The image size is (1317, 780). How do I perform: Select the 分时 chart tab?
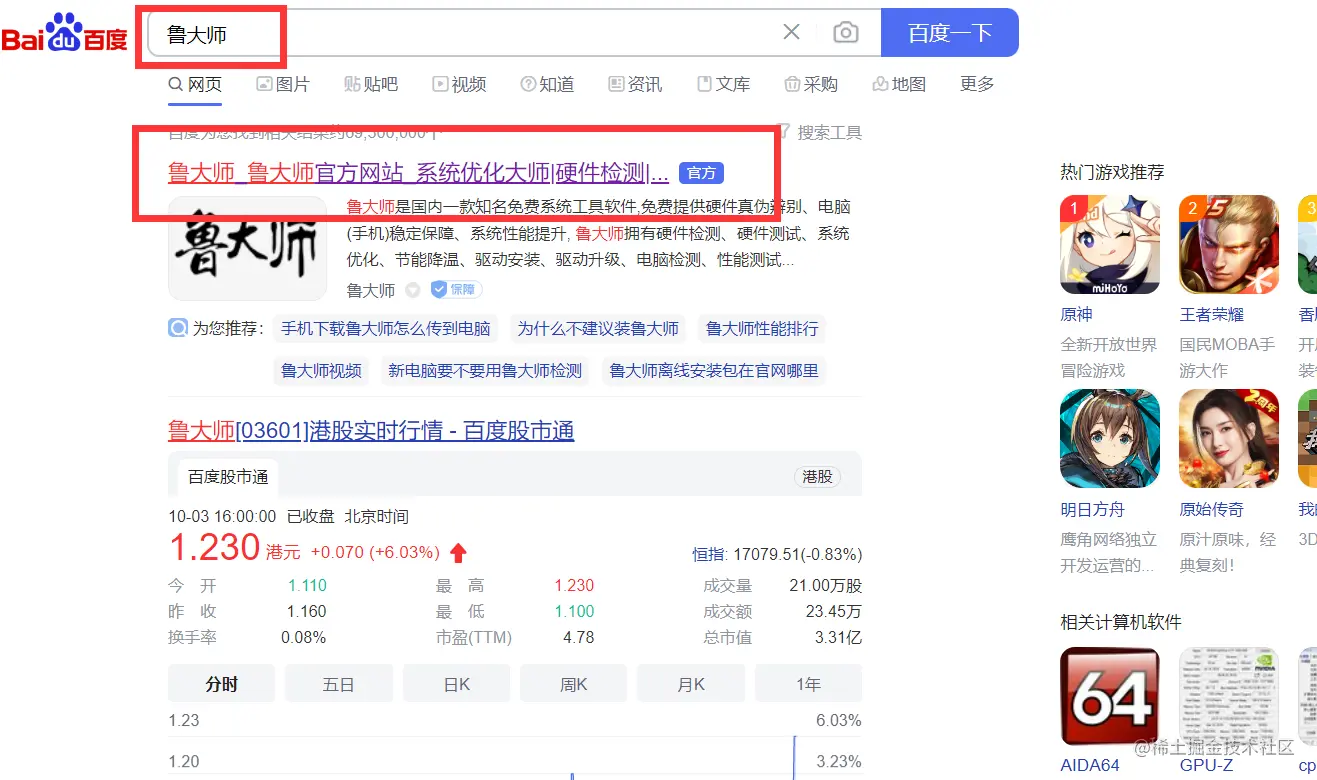click(x=222, y=685)
